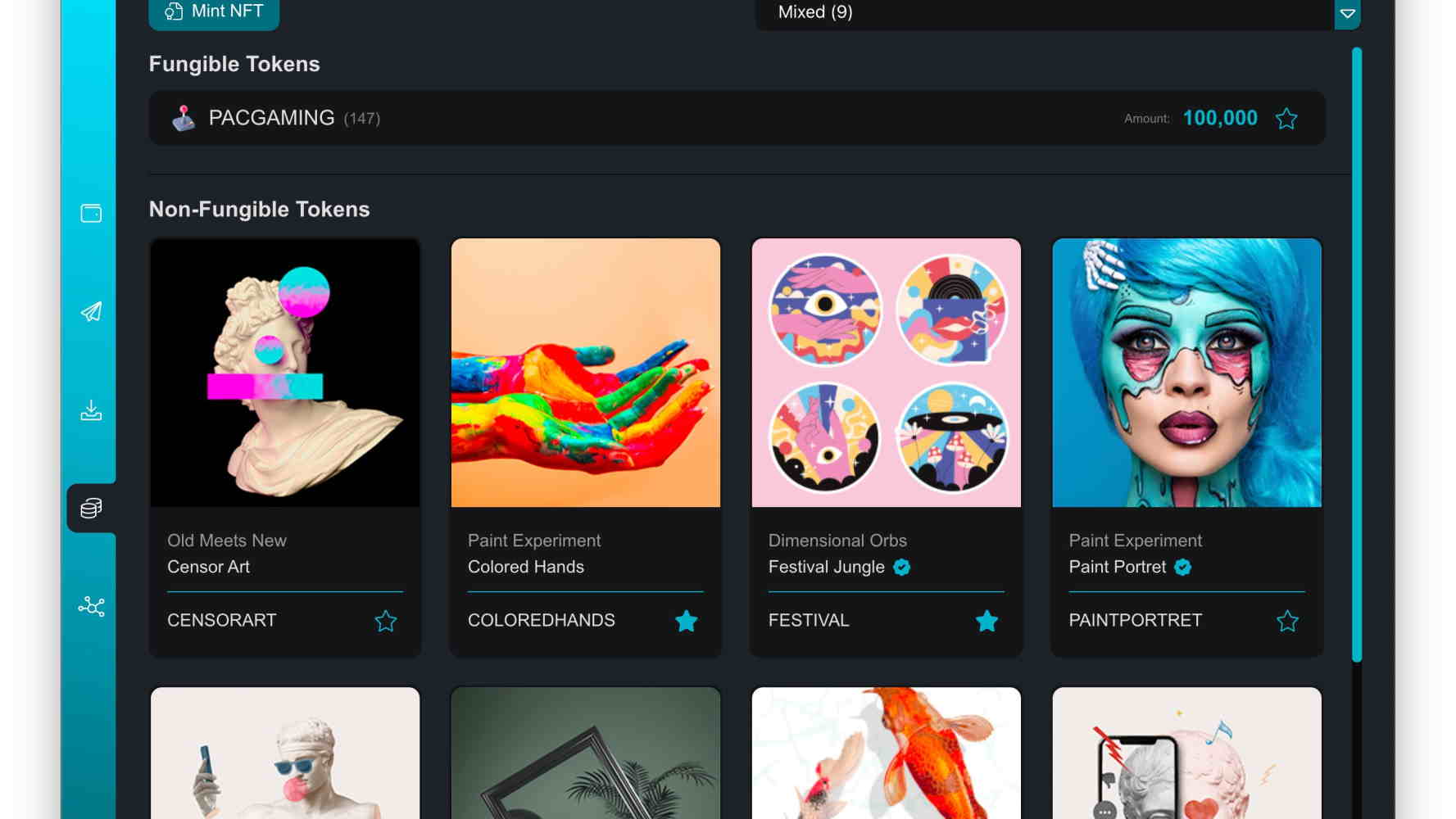Open the statue with sunglasses NFT thumbnail
The width and height of the screenshot is (1456, 819).
[x=285, y=753]
